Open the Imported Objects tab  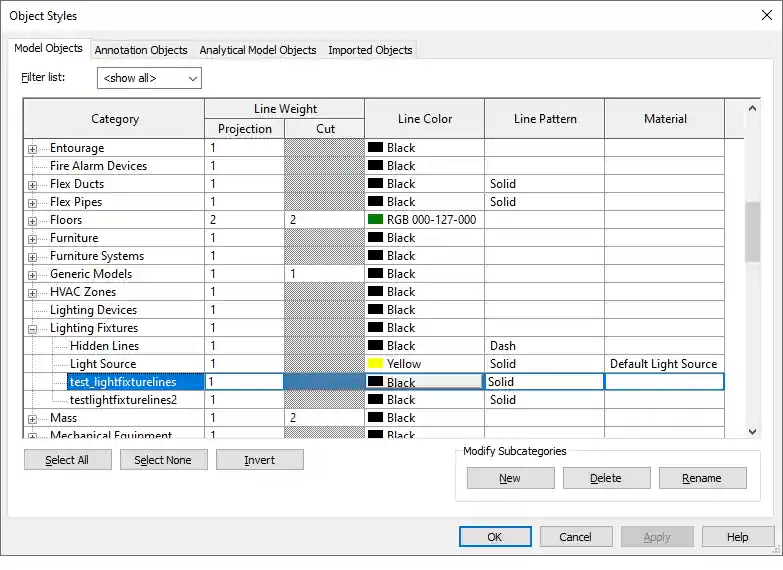pos(369,50)
